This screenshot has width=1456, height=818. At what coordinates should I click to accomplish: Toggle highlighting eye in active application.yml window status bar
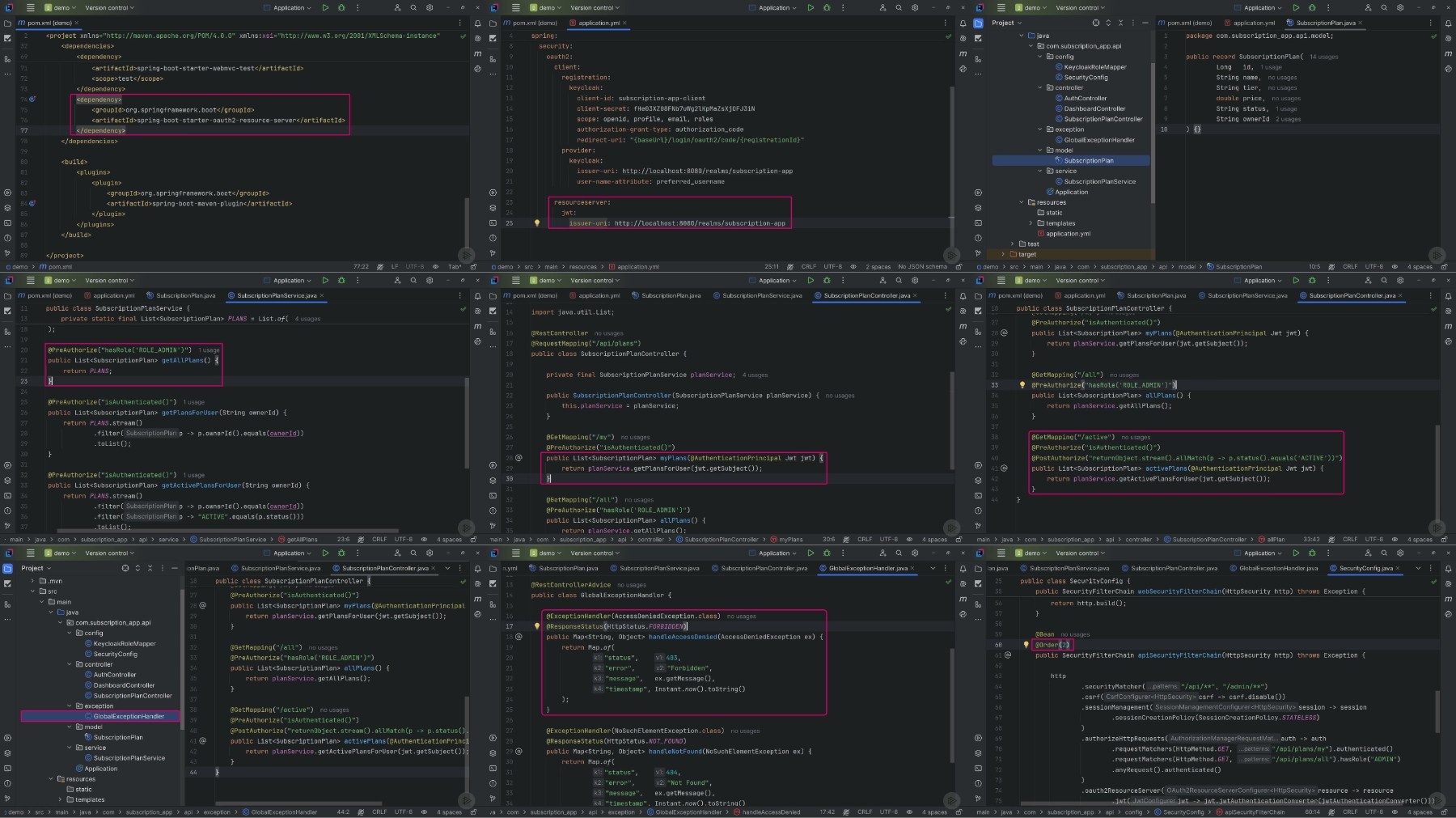[x=853, y=266]
